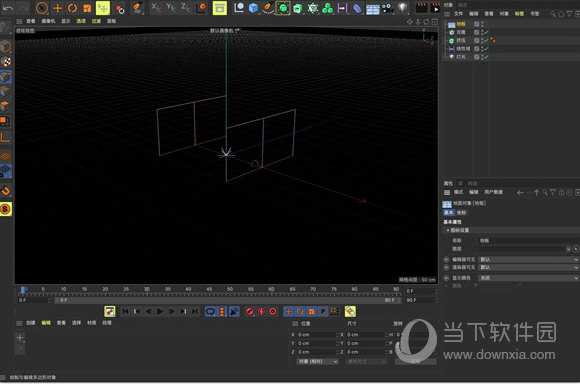Select the 灯光 light object
The image size is (580, 384).
461,57
